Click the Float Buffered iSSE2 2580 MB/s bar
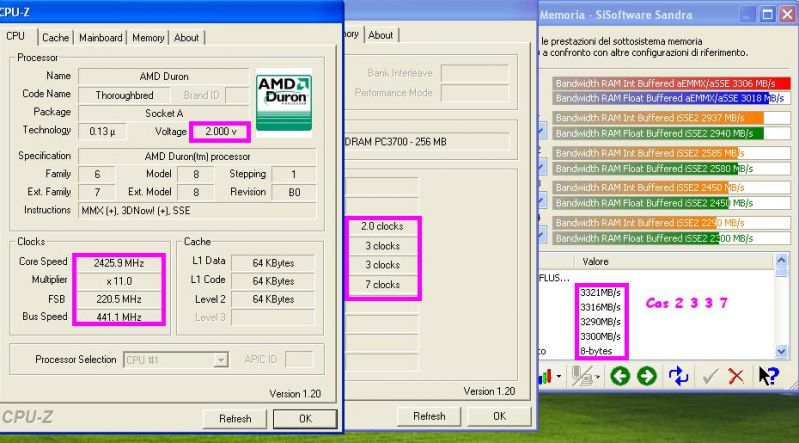Image resolution: width=799 pixels, height=443 pixels. point(672,168)
